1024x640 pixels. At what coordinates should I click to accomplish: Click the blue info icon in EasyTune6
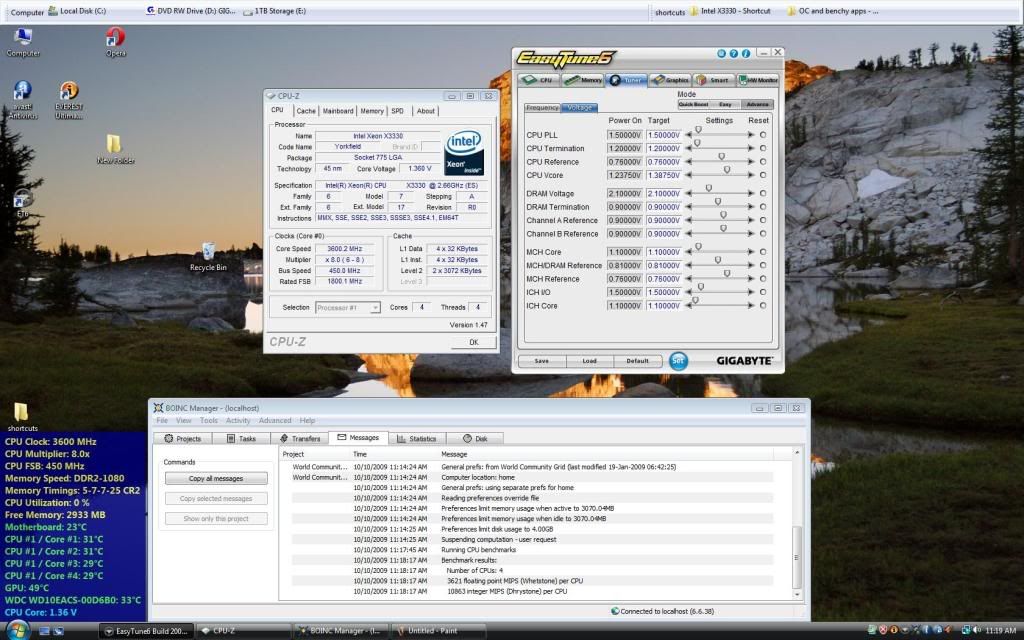(745, 54)
